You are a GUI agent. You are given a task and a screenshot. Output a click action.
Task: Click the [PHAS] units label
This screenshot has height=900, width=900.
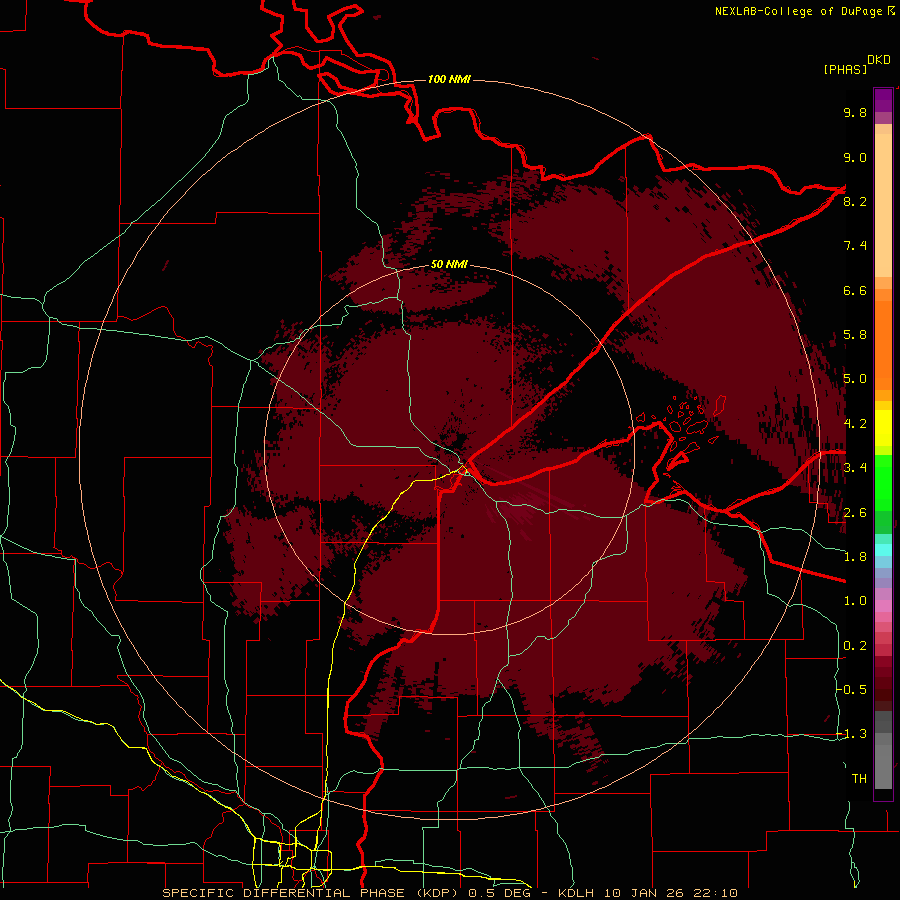click(x=845, y=69)
